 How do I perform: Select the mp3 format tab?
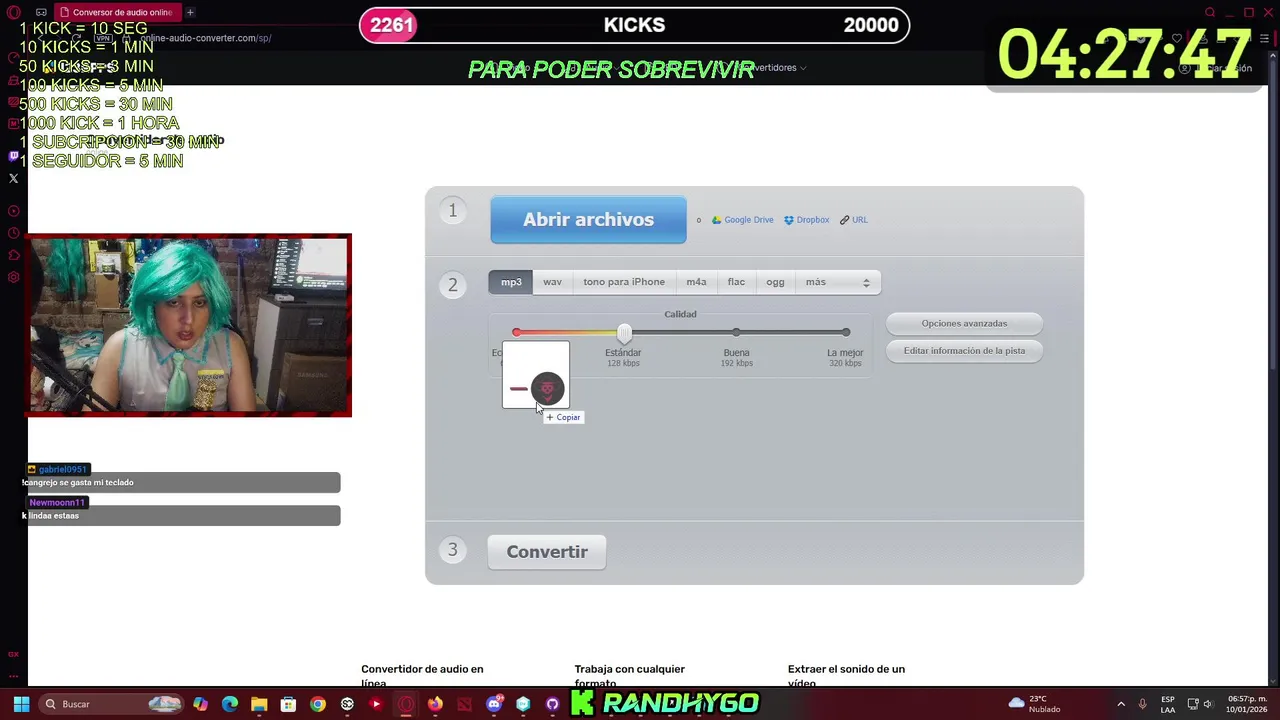[x=511, y=282]
